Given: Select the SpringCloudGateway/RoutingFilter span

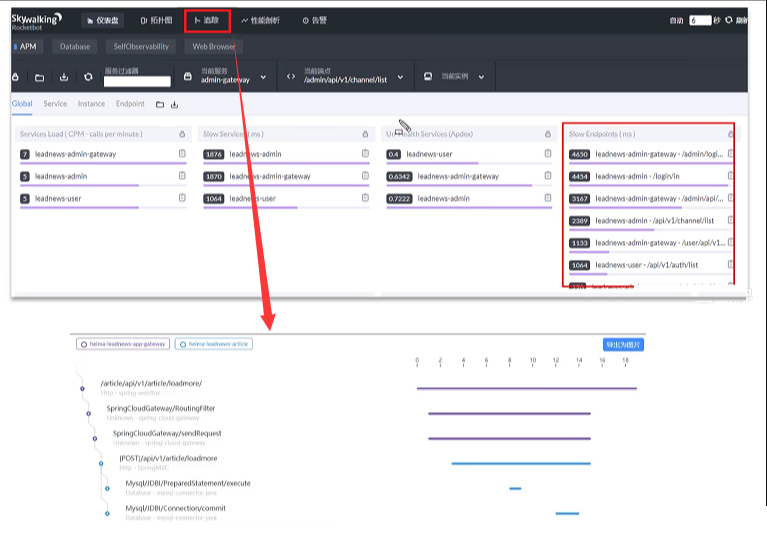Looking at the screenshot, I should click(x=160, y=408).
